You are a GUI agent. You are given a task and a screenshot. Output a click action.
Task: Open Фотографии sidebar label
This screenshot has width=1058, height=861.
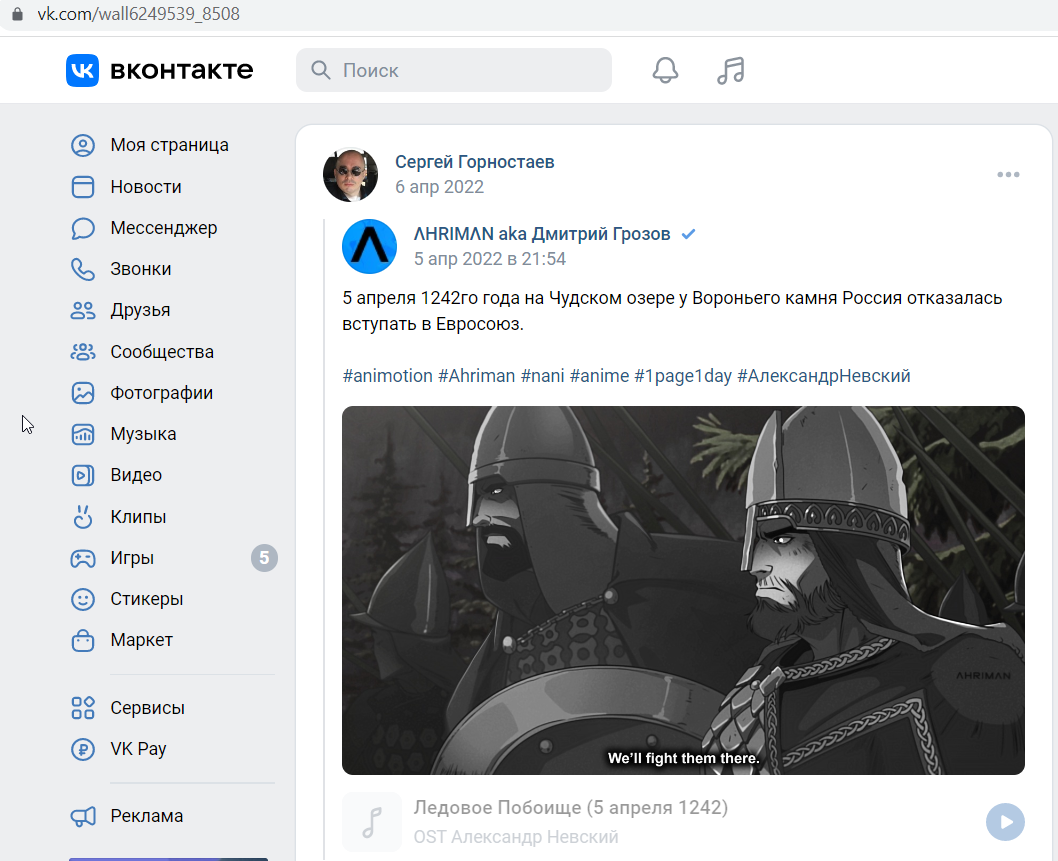coord(162,393)
